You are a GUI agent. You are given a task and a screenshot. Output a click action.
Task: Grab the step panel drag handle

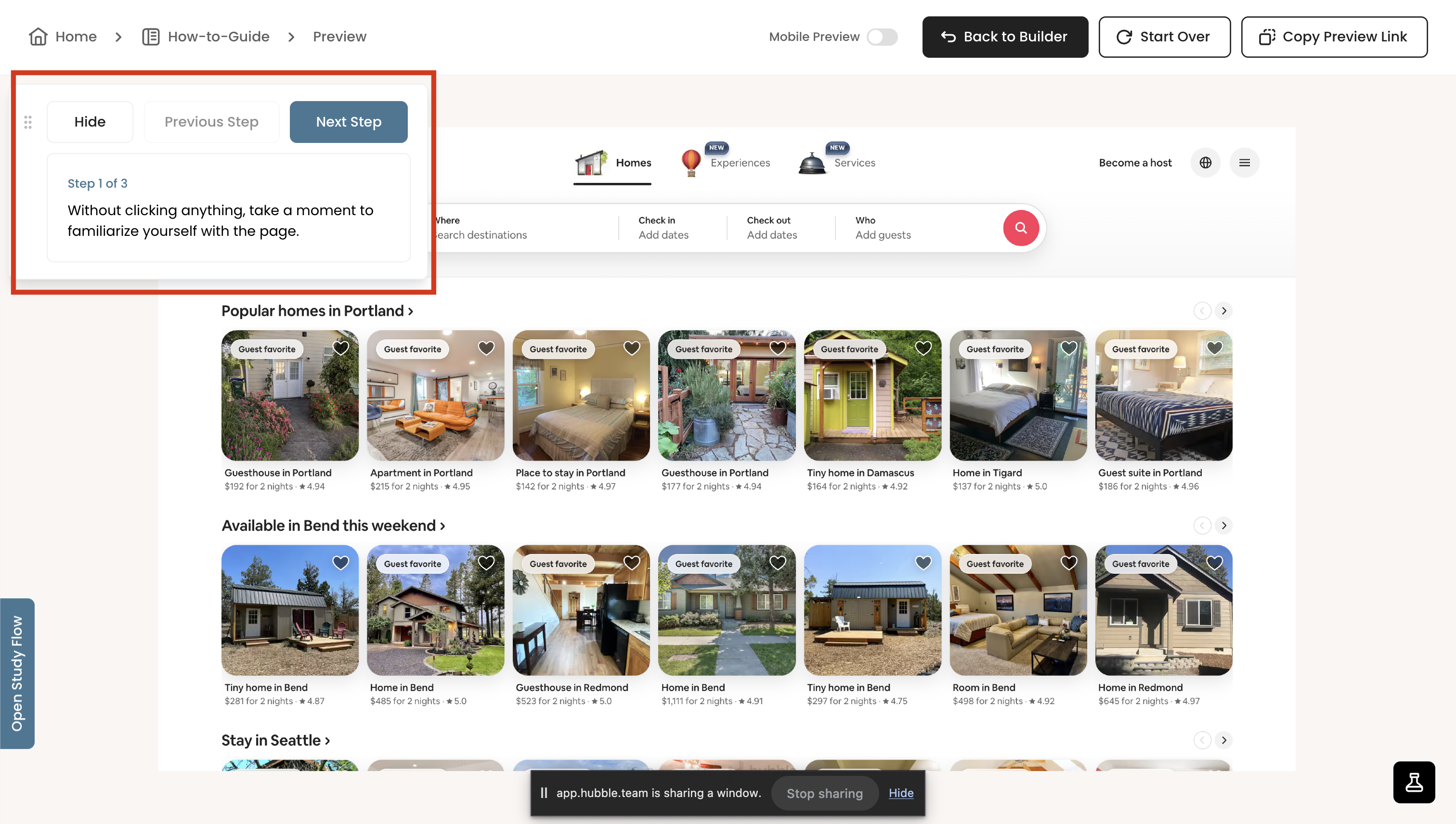click(x=28, y=122)
